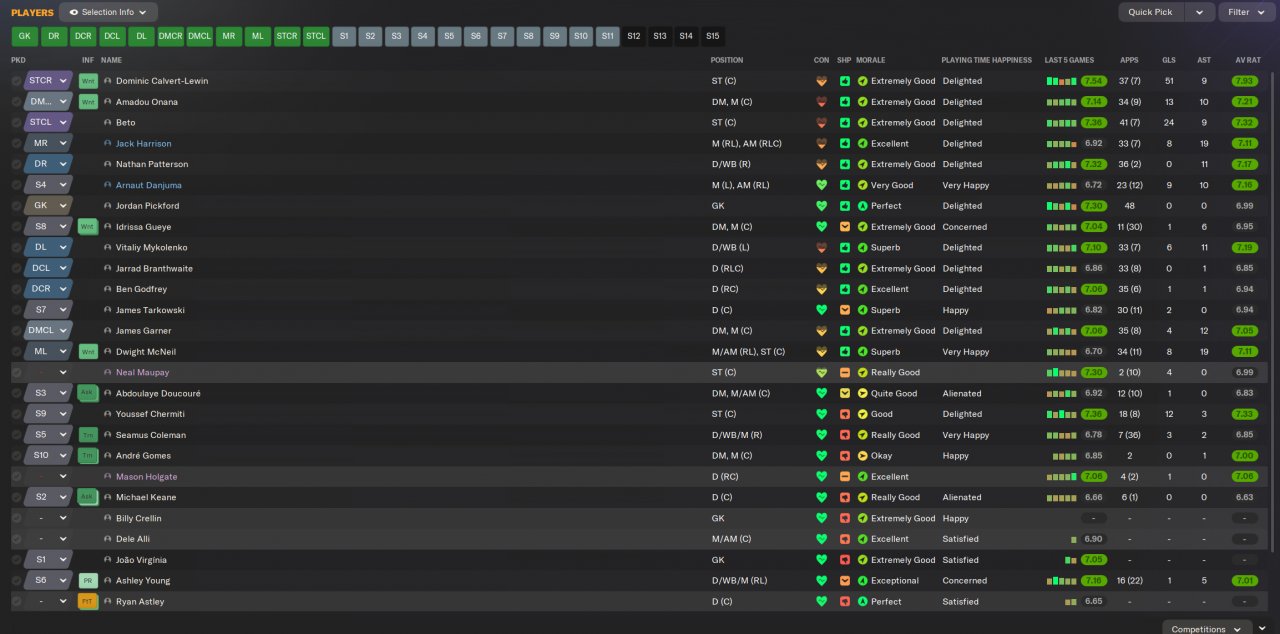This screenshot has height=634, width=1280.
Task: Open the S8 position dropdown for Idrissa Gueye
Action: pos(48,227)
